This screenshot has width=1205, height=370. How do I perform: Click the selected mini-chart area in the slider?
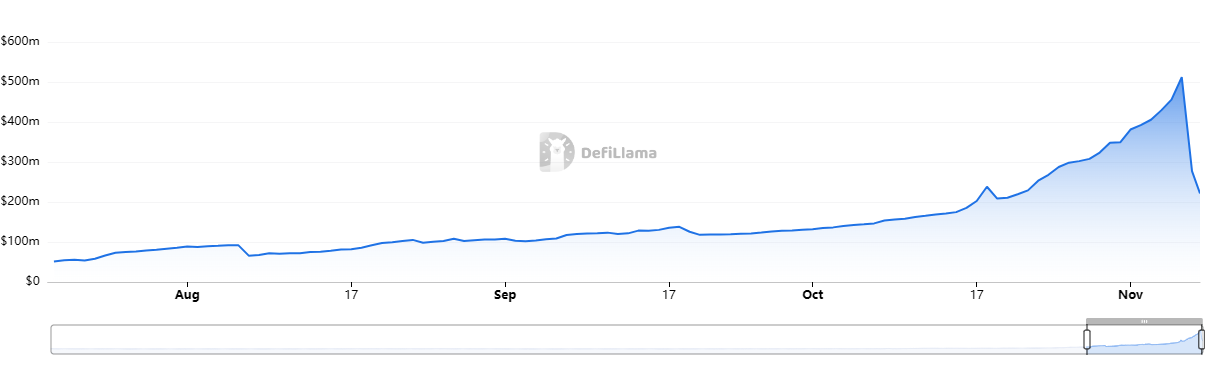coord(1144,340)
